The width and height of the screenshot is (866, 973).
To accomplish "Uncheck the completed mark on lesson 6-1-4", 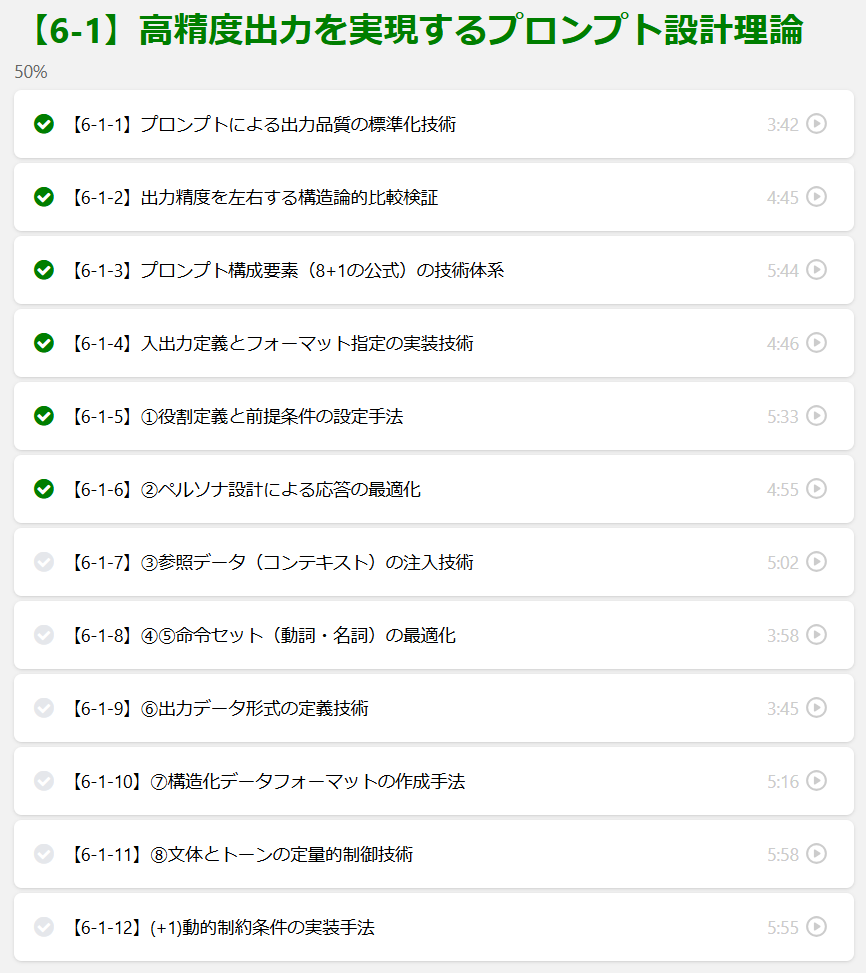I will click(44, 343).
